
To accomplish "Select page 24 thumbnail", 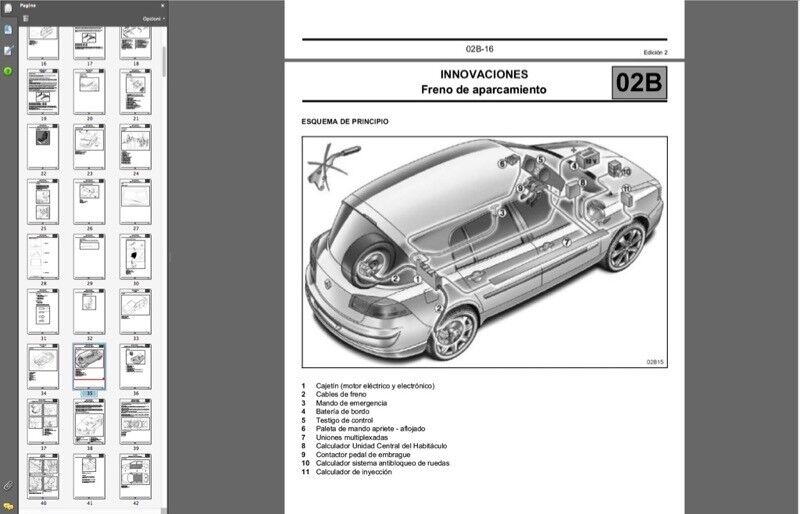I will tap(135, 147).
